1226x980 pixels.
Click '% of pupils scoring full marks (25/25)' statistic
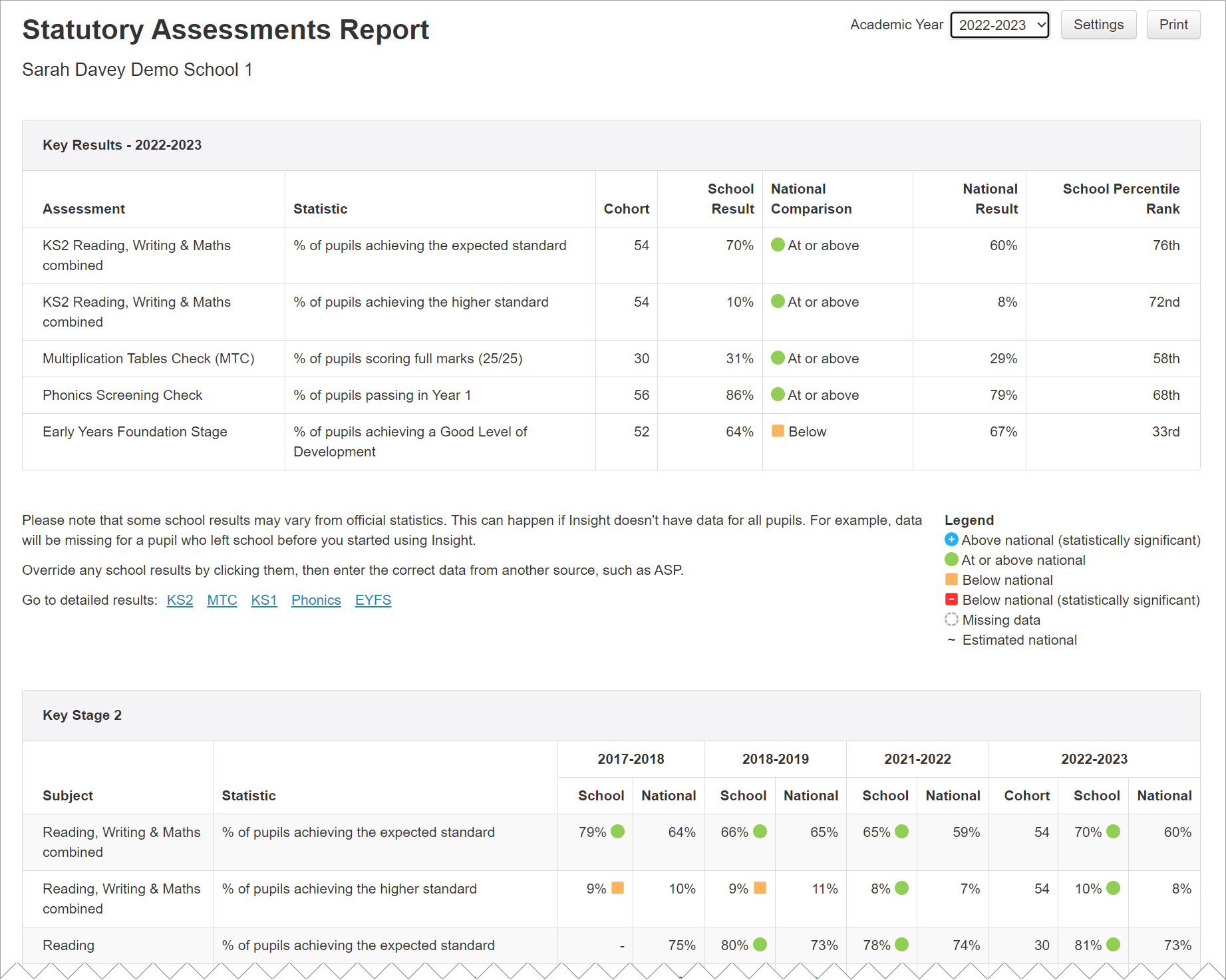(x=408, y=359)
